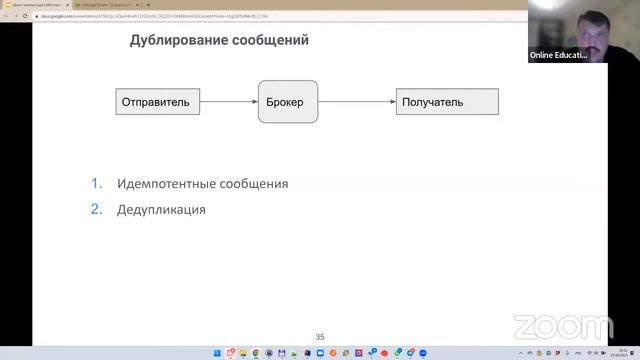This screenshot has height=360, width=640.
Task: Close the first browser tab
Action: (67, 5)
